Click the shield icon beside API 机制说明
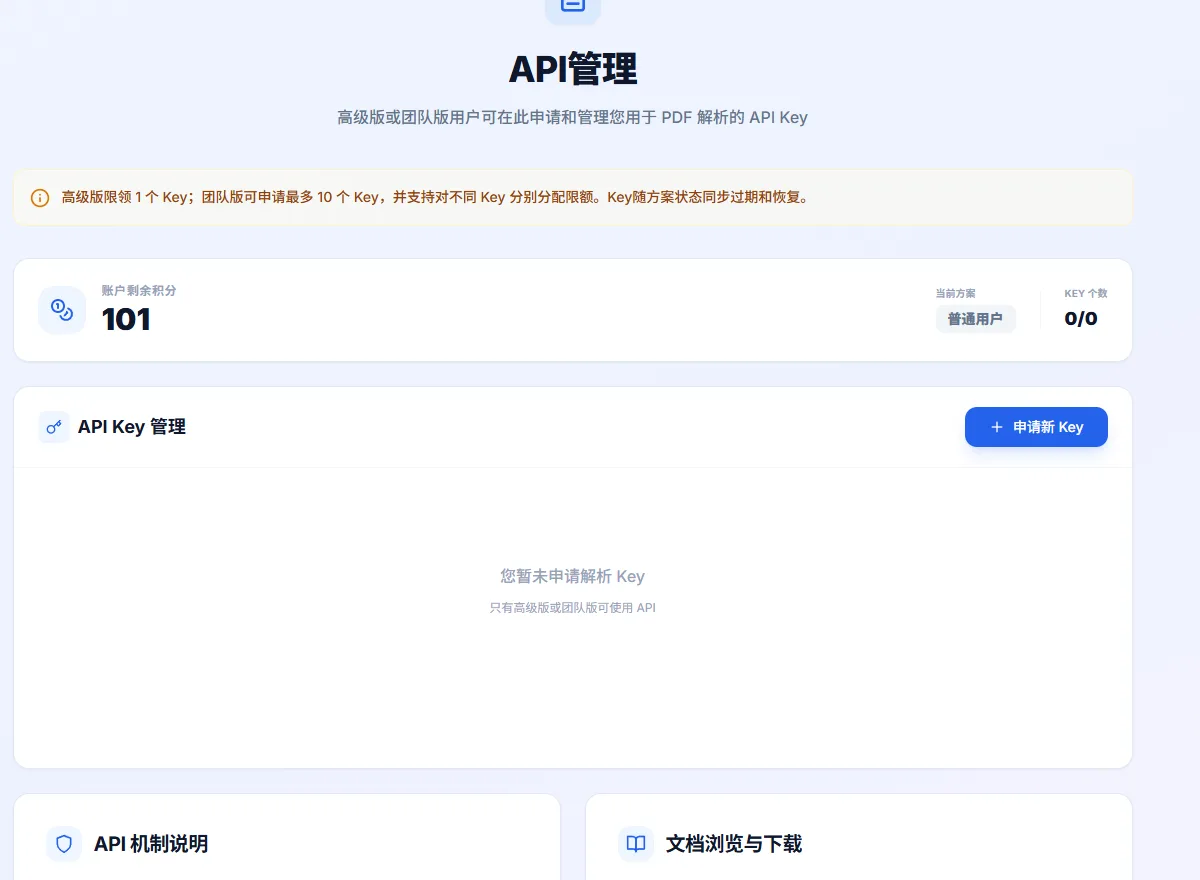 click(x=64, y=844)
